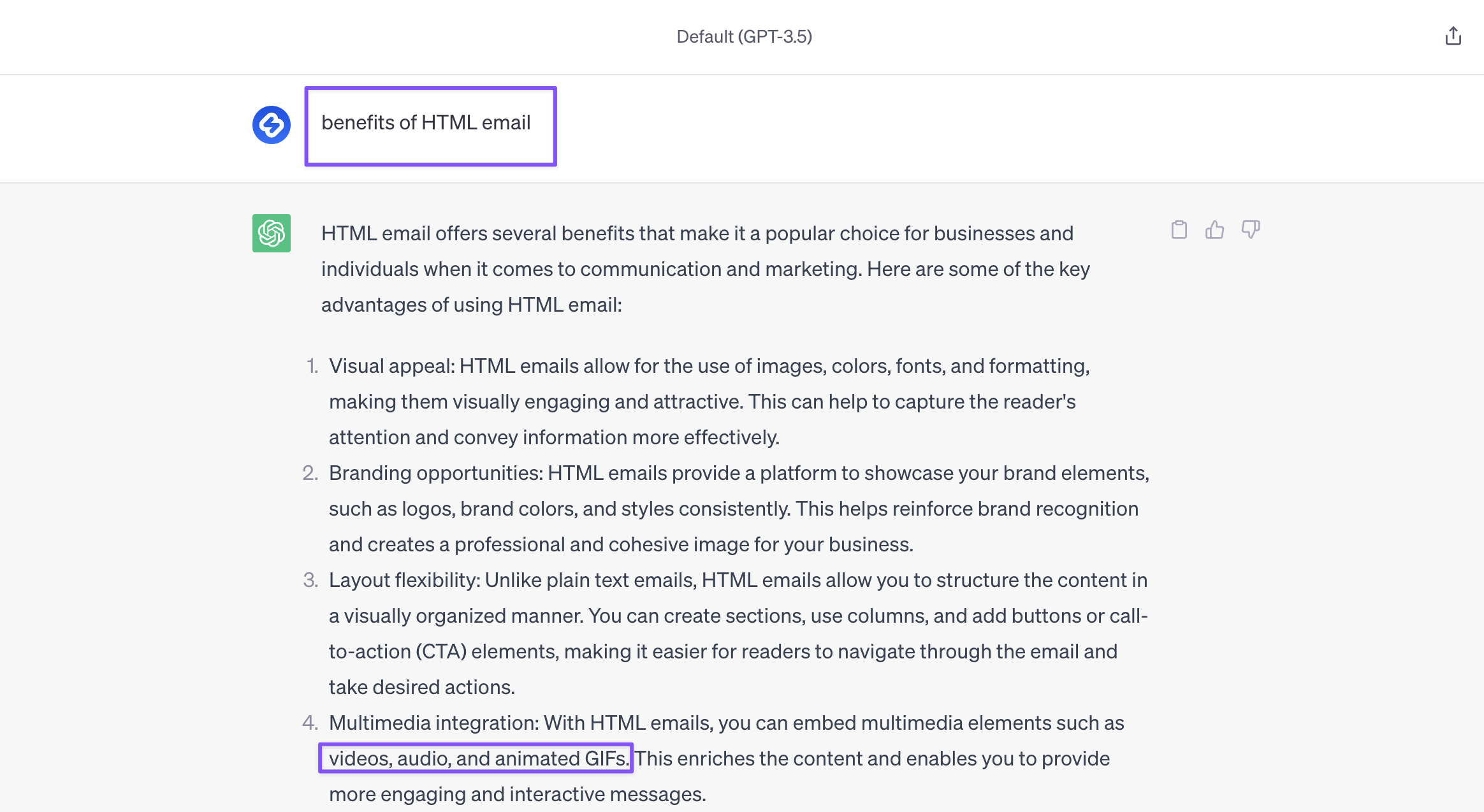Click the list number 1 marker
This screenshot has height=812, width=1484.
point(312,366)
